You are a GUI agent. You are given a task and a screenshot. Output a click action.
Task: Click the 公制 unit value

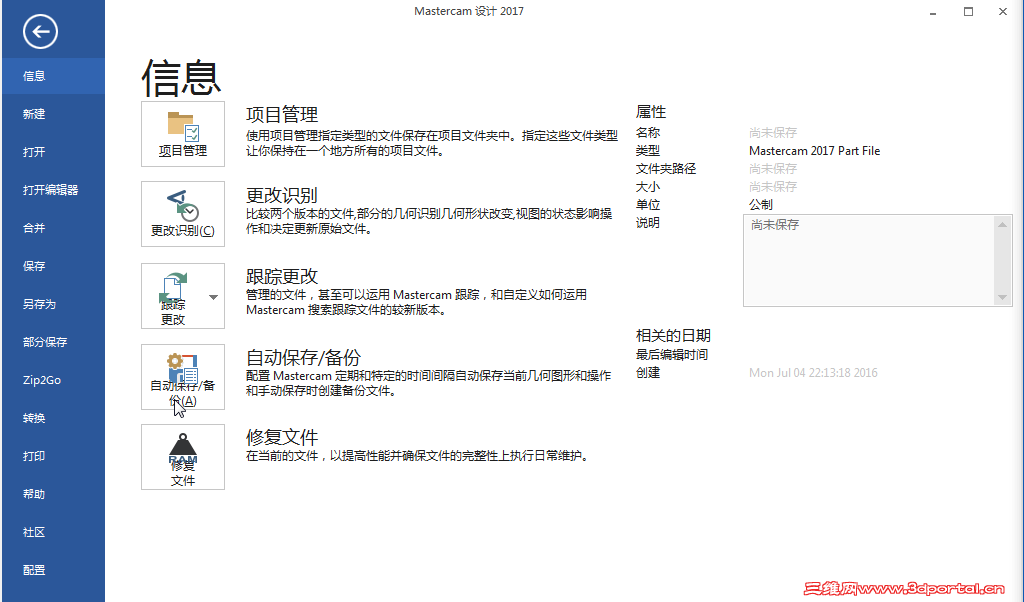(x=761, y=204)
